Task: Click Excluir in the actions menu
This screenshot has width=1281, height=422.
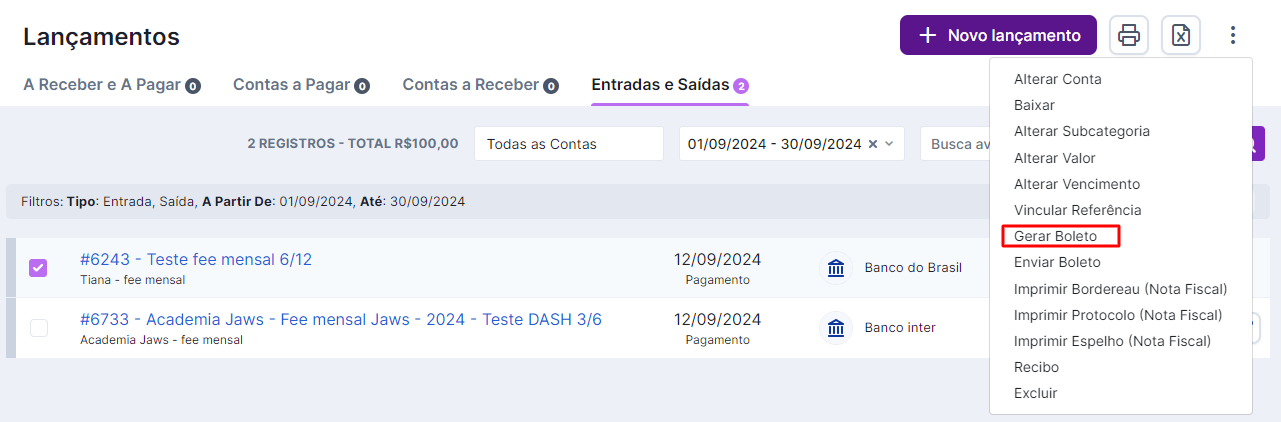Action: [x=1035, y=393]
